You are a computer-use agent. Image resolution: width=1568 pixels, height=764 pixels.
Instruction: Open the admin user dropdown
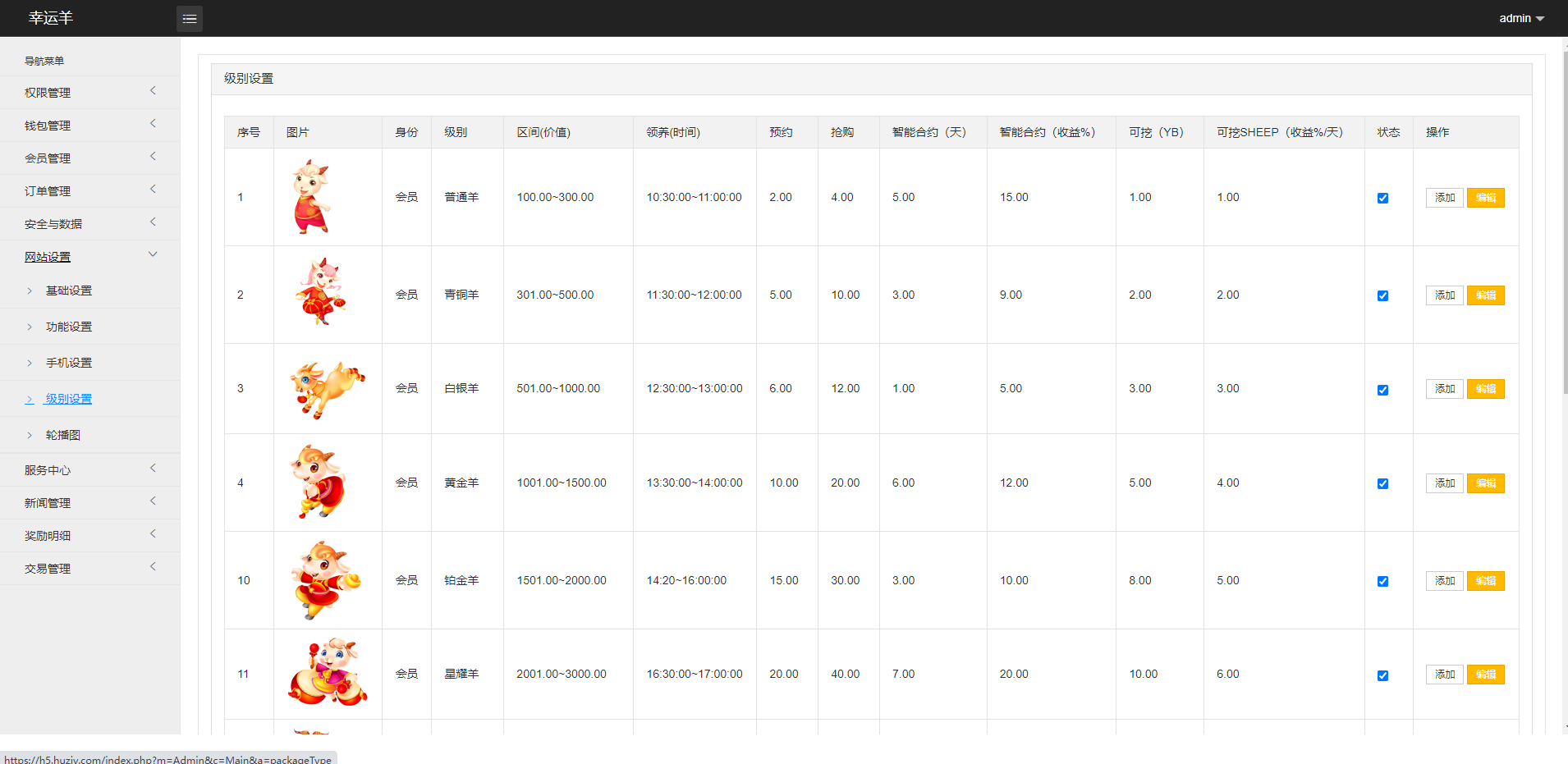pos(1521,18)
